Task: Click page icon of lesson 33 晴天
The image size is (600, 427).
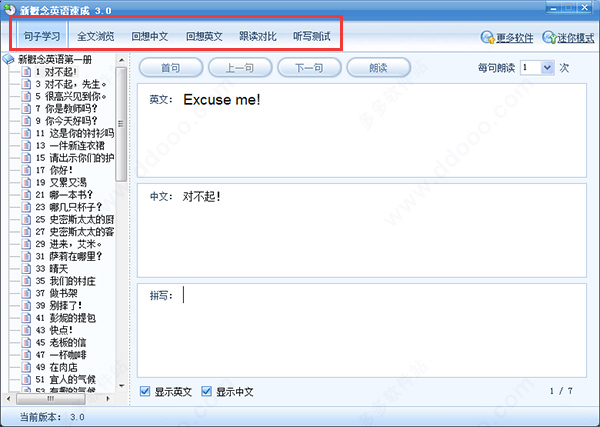Action: point(26,269)
